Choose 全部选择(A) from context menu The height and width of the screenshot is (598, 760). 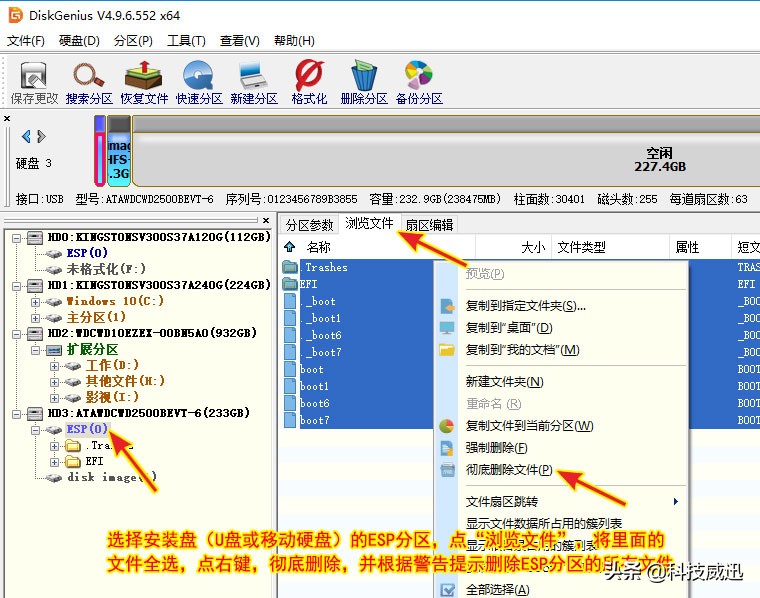click(x=497, y=590)
